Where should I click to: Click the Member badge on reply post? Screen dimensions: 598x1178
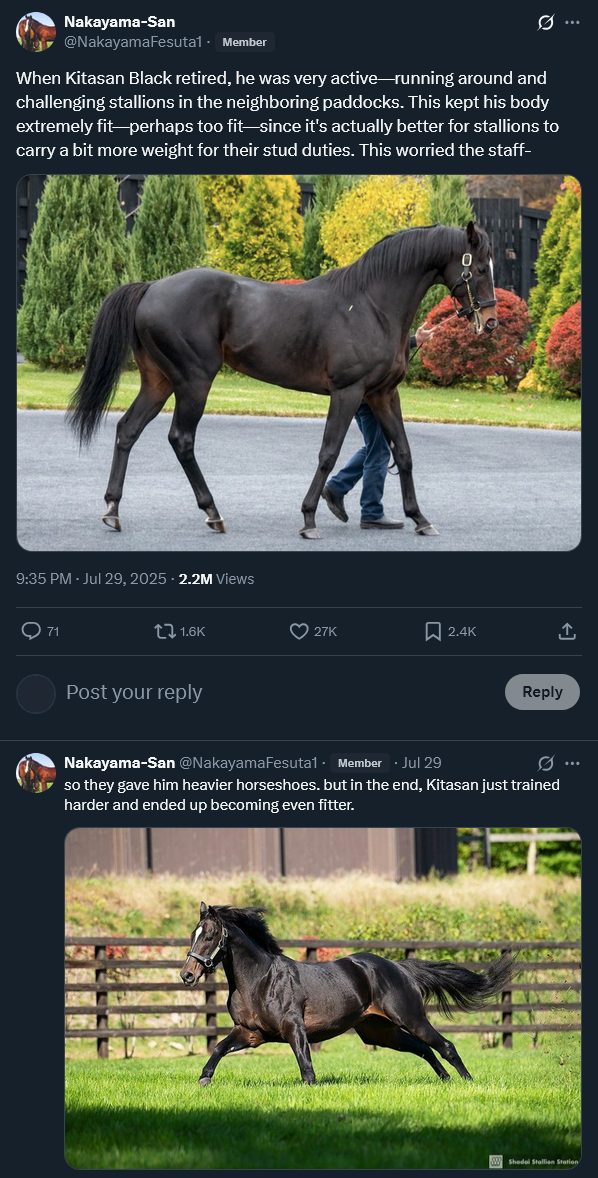click(x=360, y=763)
